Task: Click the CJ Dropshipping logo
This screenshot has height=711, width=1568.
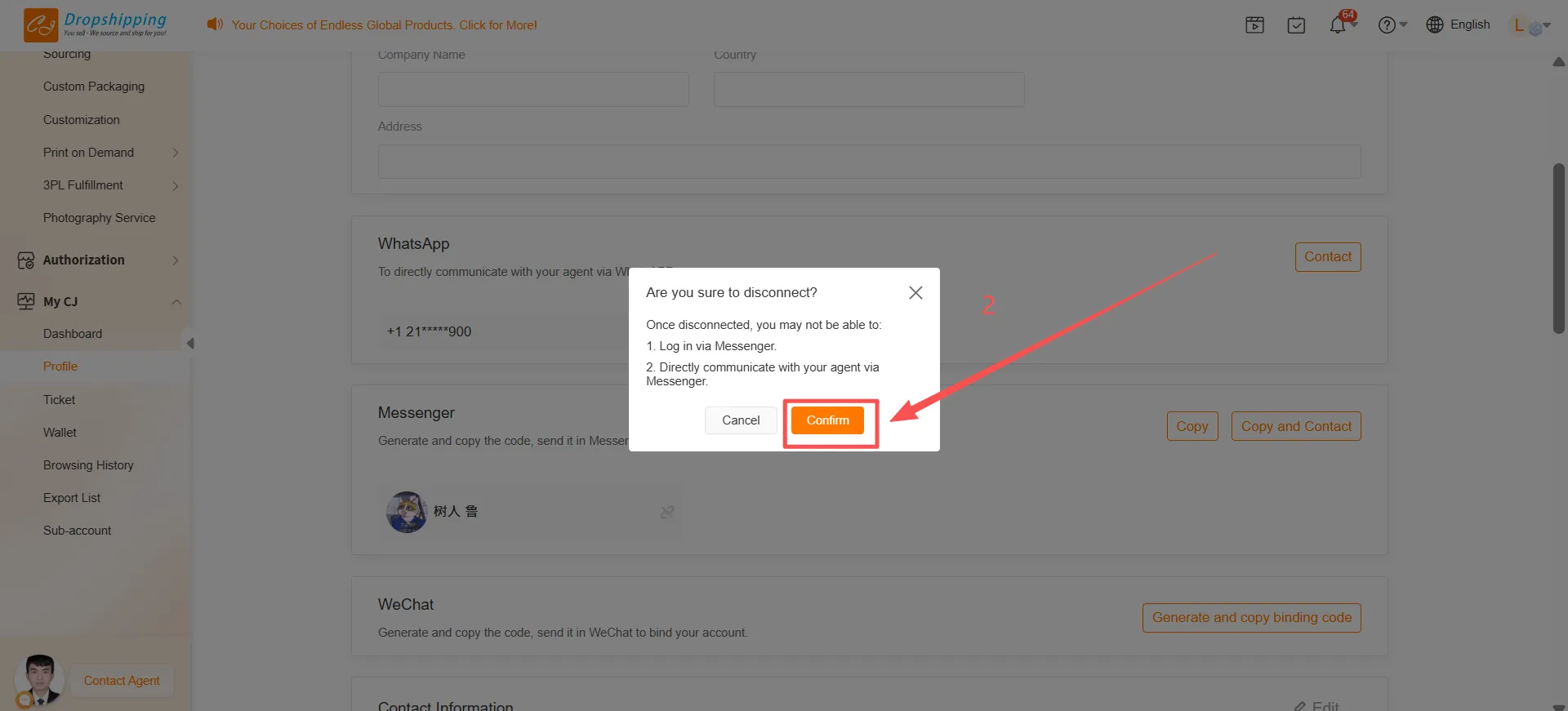Action: 95,24
